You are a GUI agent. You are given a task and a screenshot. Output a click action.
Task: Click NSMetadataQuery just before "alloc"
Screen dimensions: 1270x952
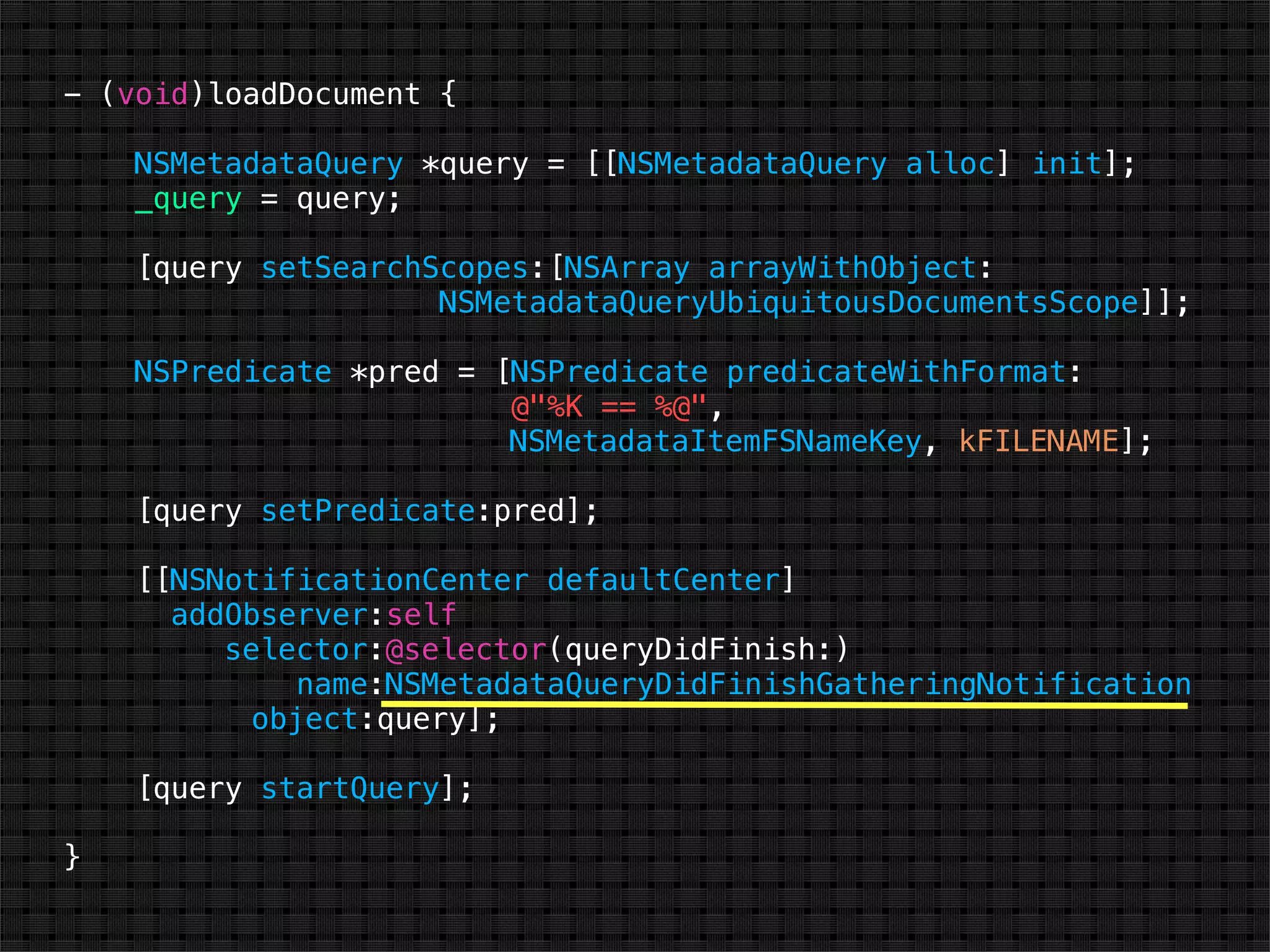752,164
